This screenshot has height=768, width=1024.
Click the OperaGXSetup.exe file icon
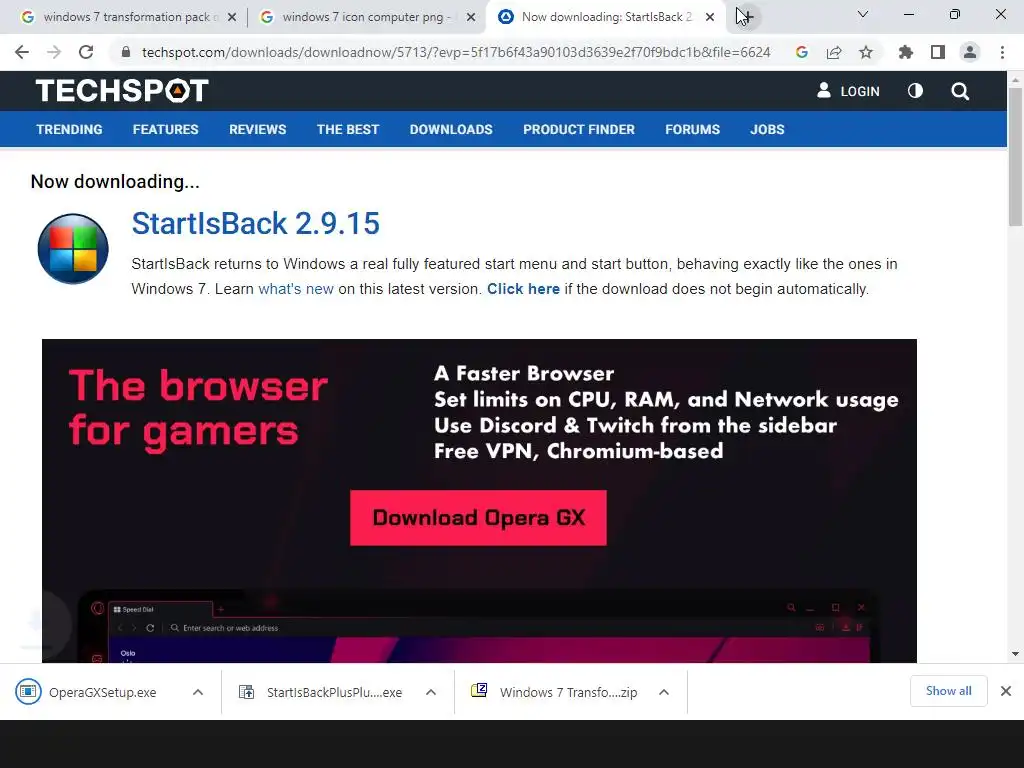point(28,692)
